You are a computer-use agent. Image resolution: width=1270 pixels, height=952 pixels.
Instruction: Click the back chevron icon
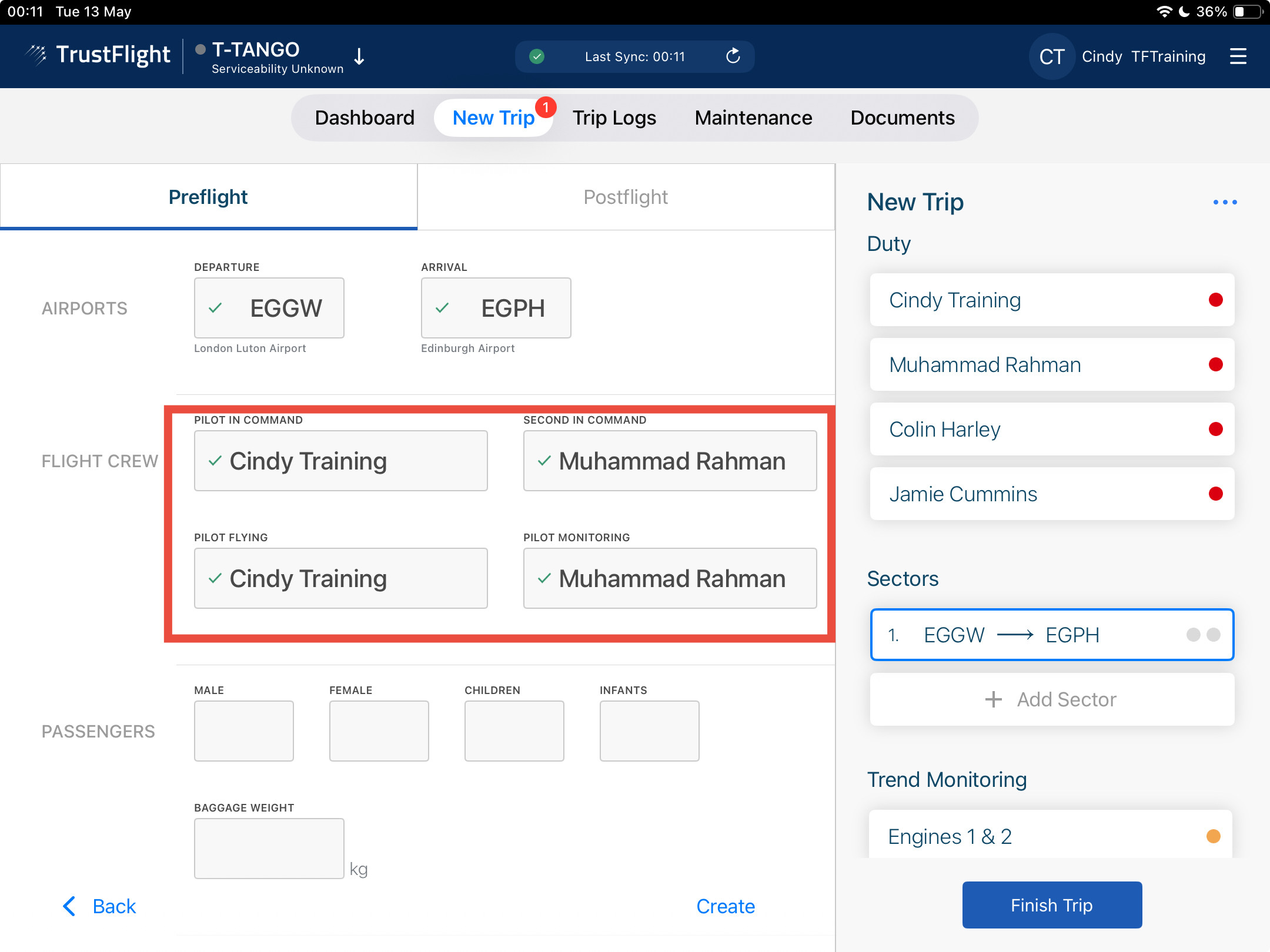(x=69, y=906)
